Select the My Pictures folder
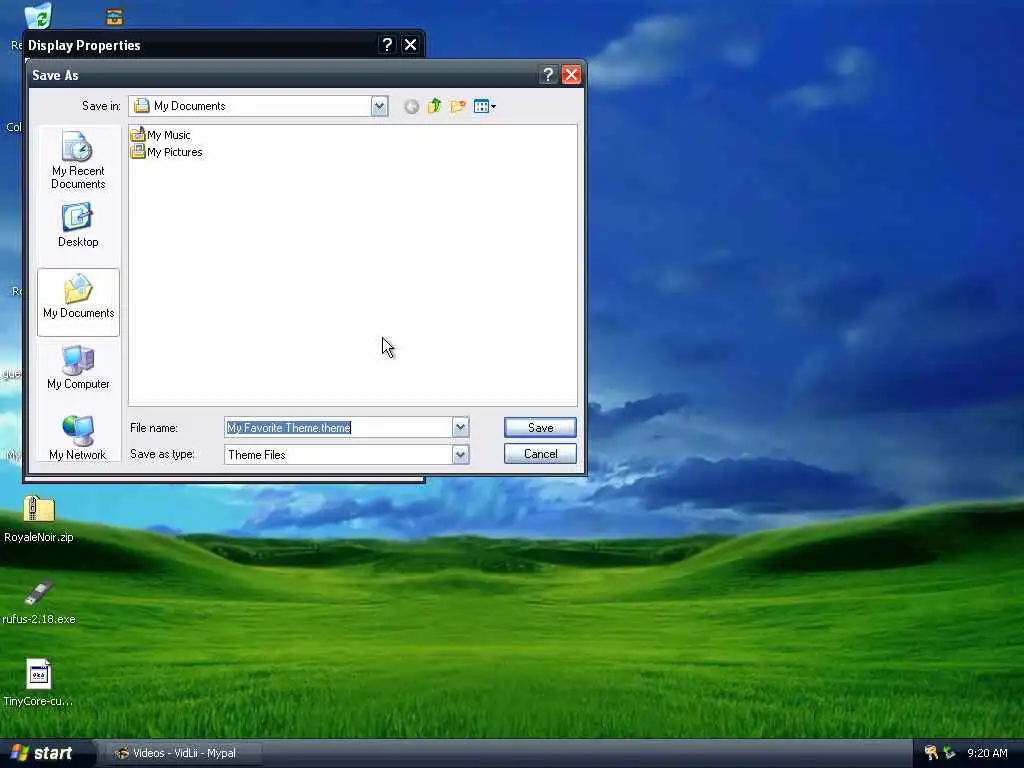1024x768 pixels. [167, 152]
